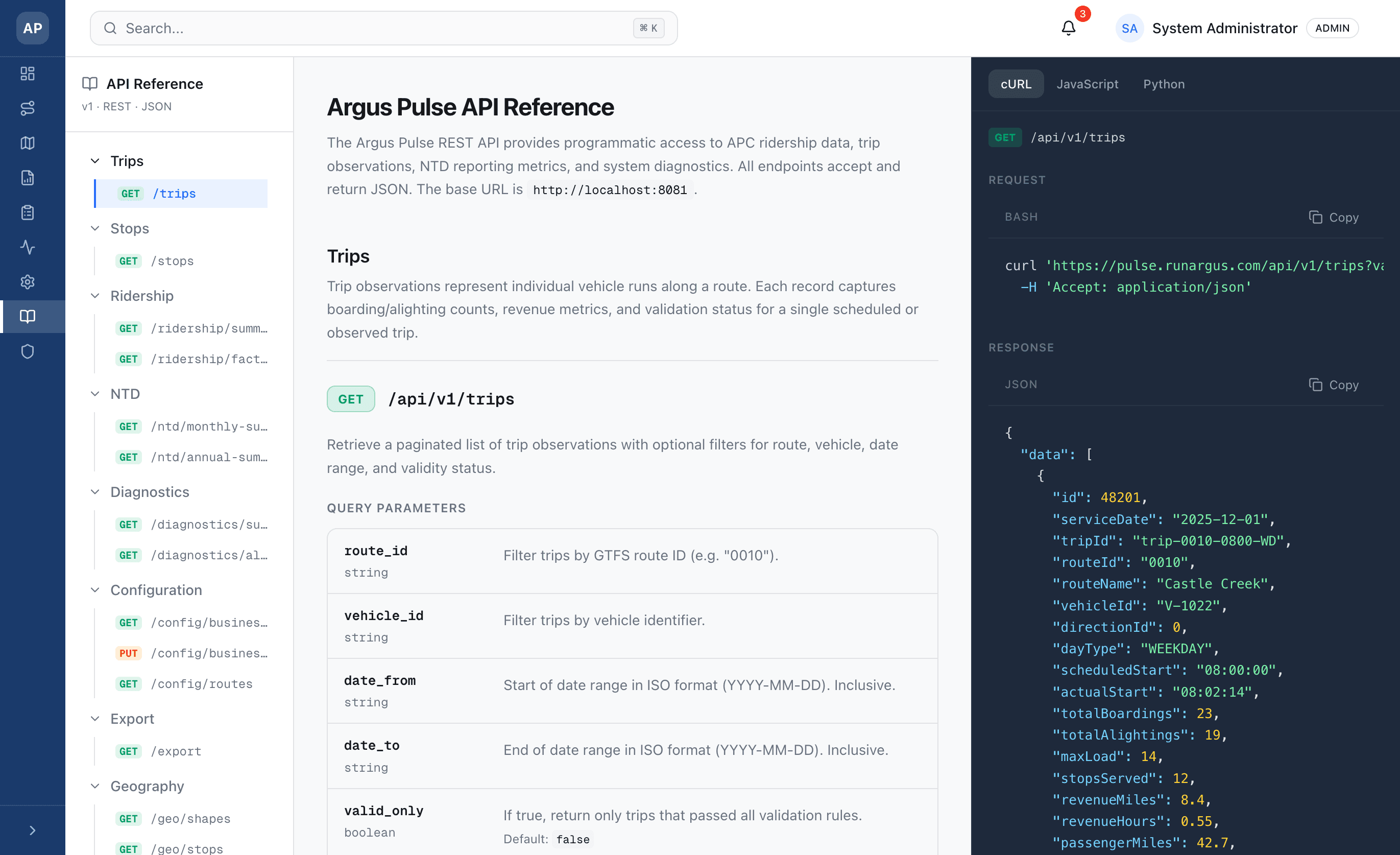This screenshot has height=855, width=1400.
Task: Click the QUERY PARAMETERS label
Action: 396,508
